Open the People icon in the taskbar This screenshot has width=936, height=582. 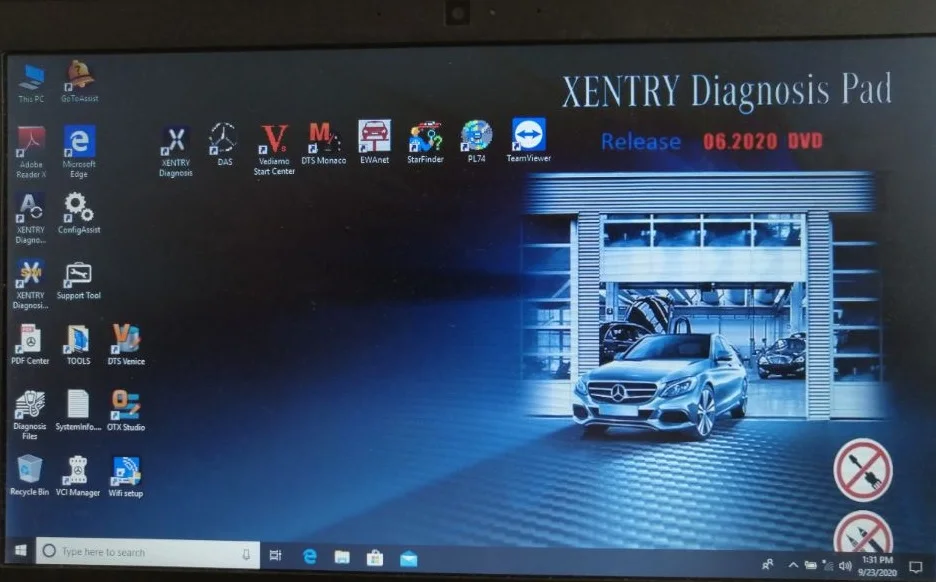tap(768, 563)
